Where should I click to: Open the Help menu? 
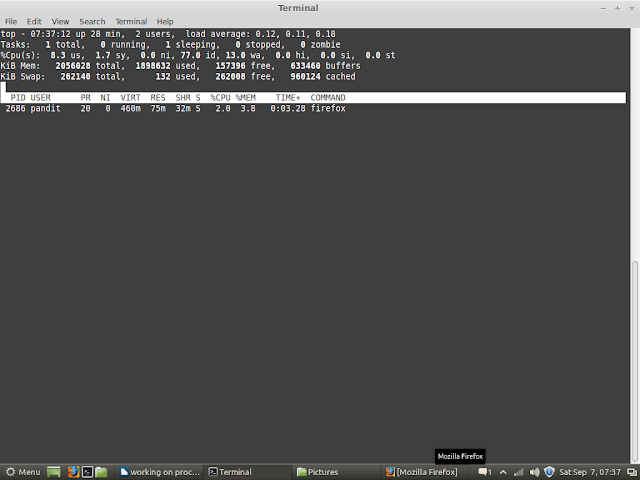pyautogui.click(x=165, y=22)
